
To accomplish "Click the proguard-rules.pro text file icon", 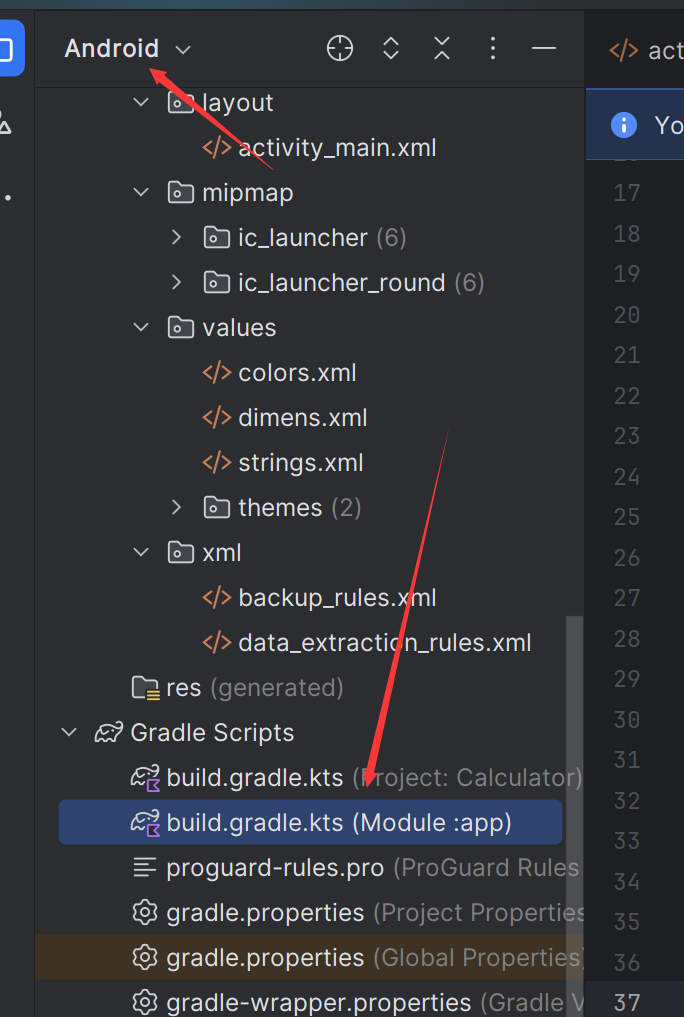I will (145, 867).
